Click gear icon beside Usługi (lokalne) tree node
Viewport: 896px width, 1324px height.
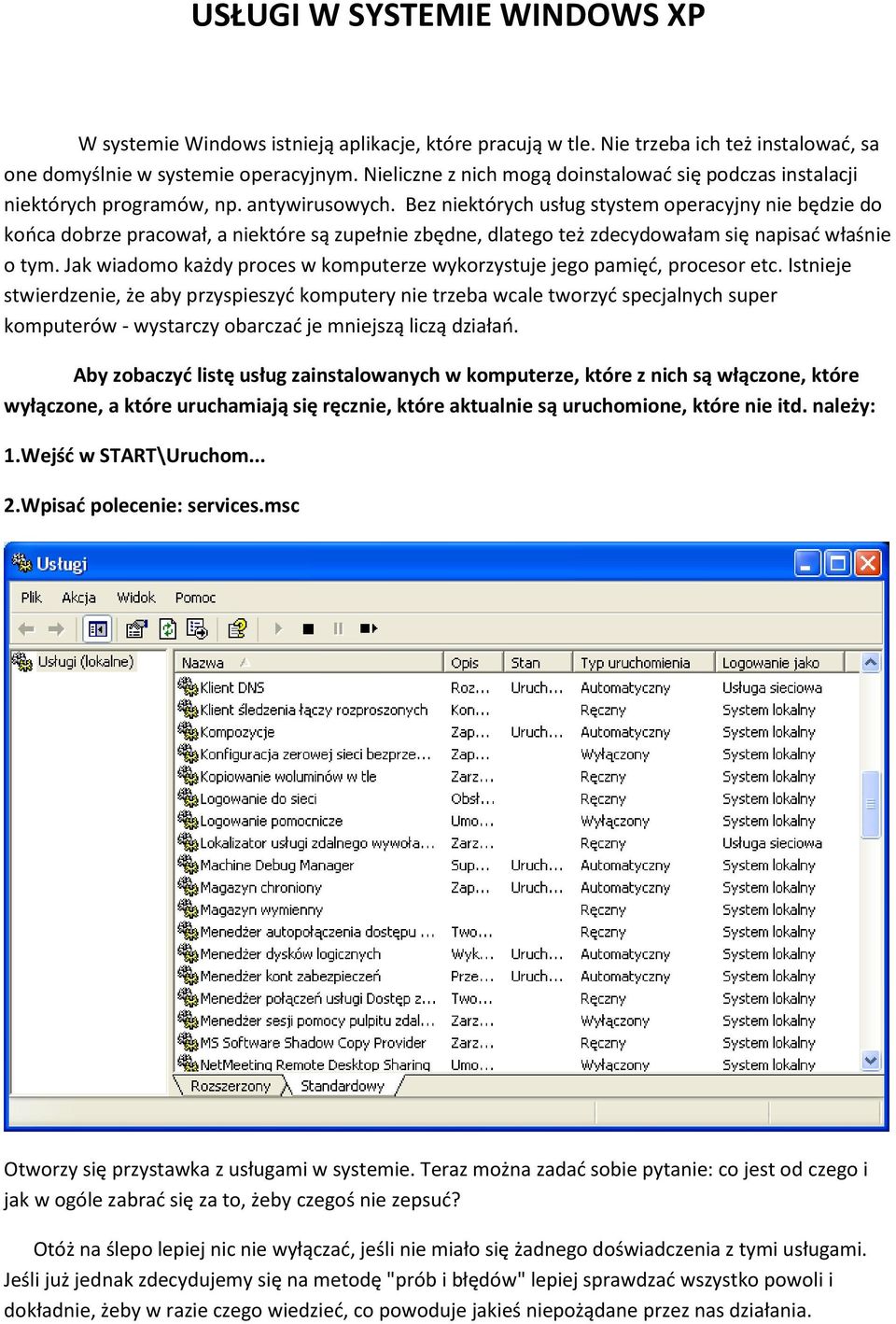(22, 661)
